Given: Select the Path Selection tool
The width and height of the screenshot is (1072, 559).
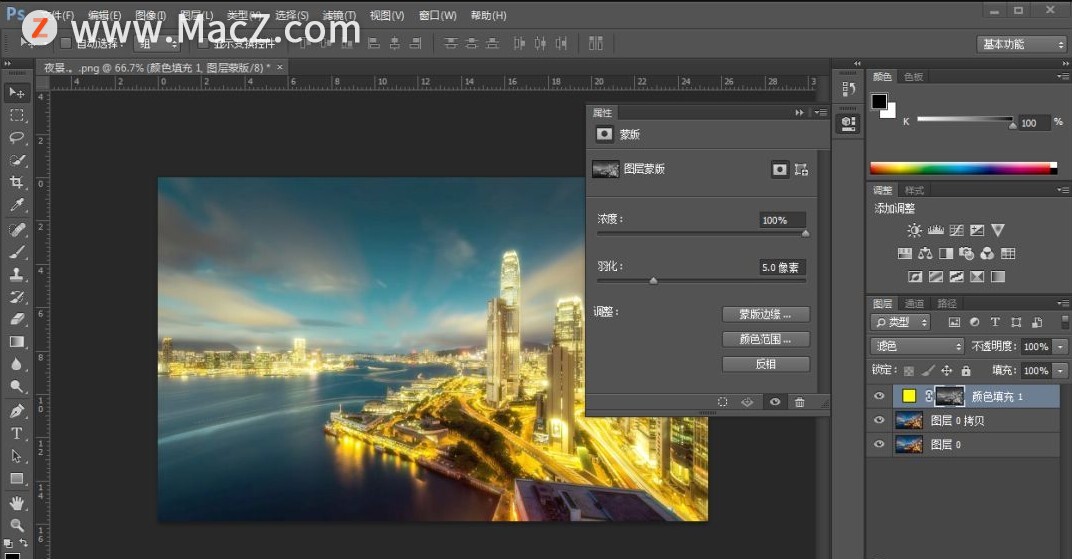Looking at the screenshot, I should [x=16, y=456].
